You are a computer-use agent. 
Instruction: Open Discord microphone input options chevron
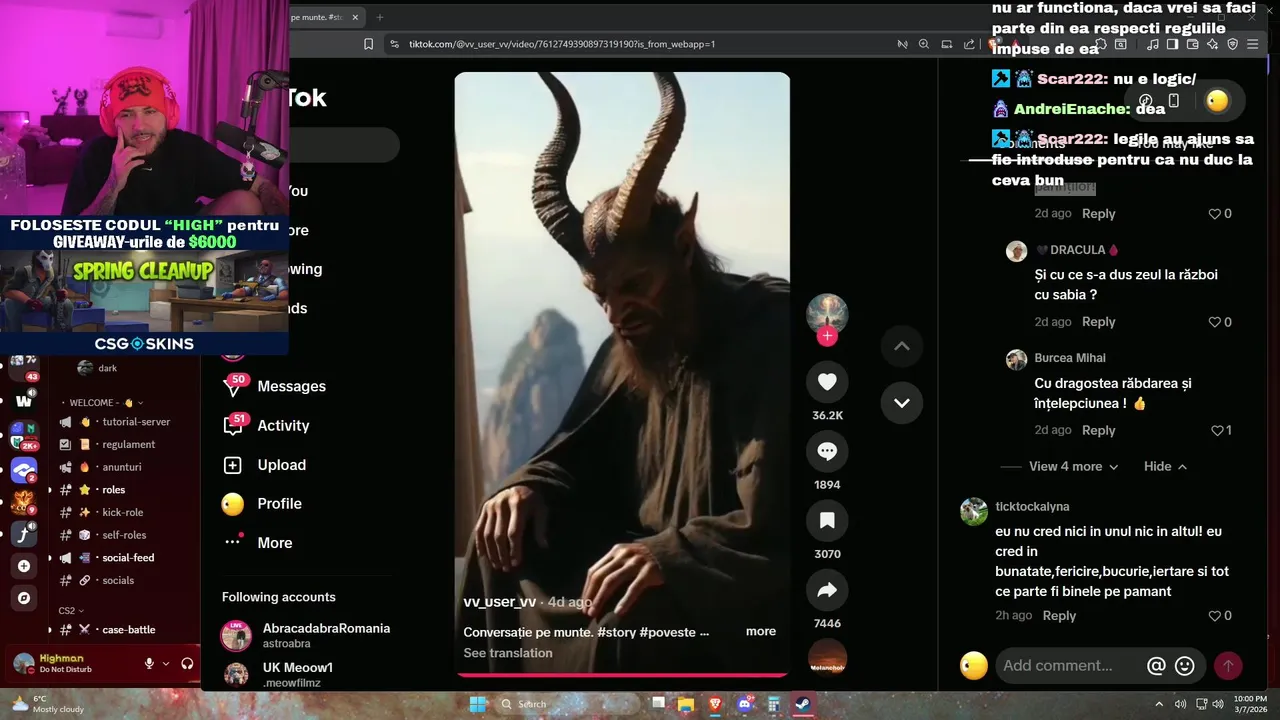point(166,663)
